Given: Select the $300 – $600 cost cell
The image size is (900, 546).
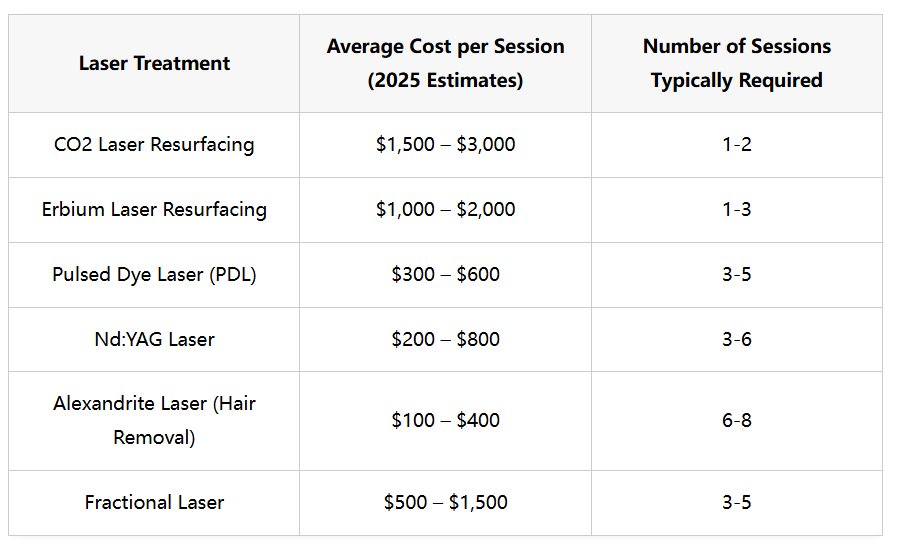Looking at the screenshot, I should tap(445, 274).
